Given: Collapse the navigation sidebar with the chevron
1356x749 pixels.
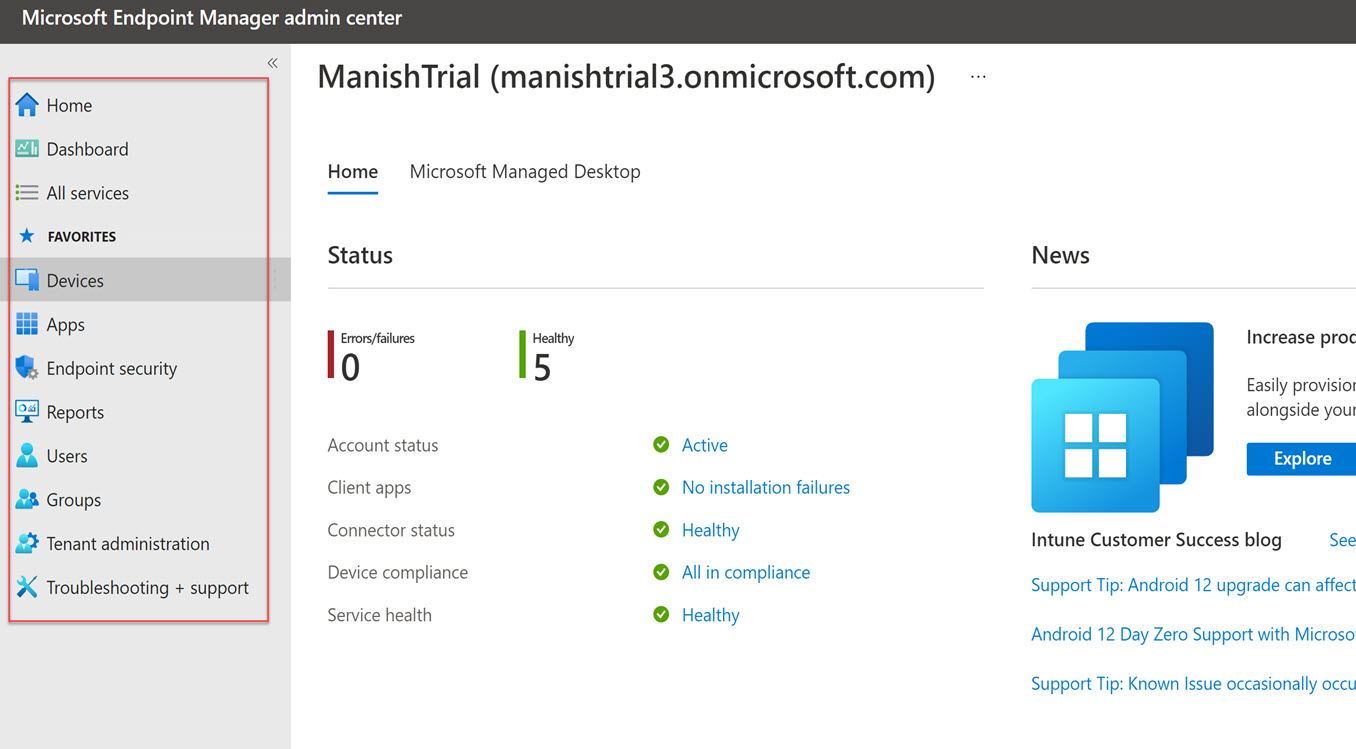Looking at the screenshot, I should click(271, 61).
